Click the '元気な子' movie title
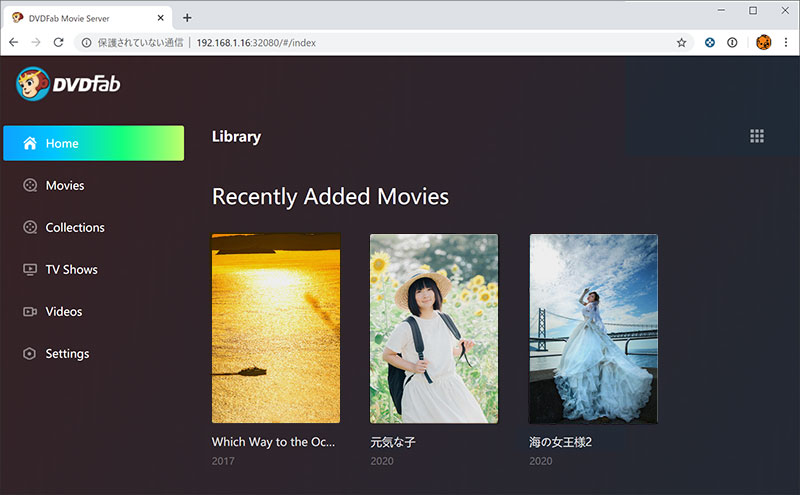This screenshot has width=800, height=495. (x=393, y=442)
